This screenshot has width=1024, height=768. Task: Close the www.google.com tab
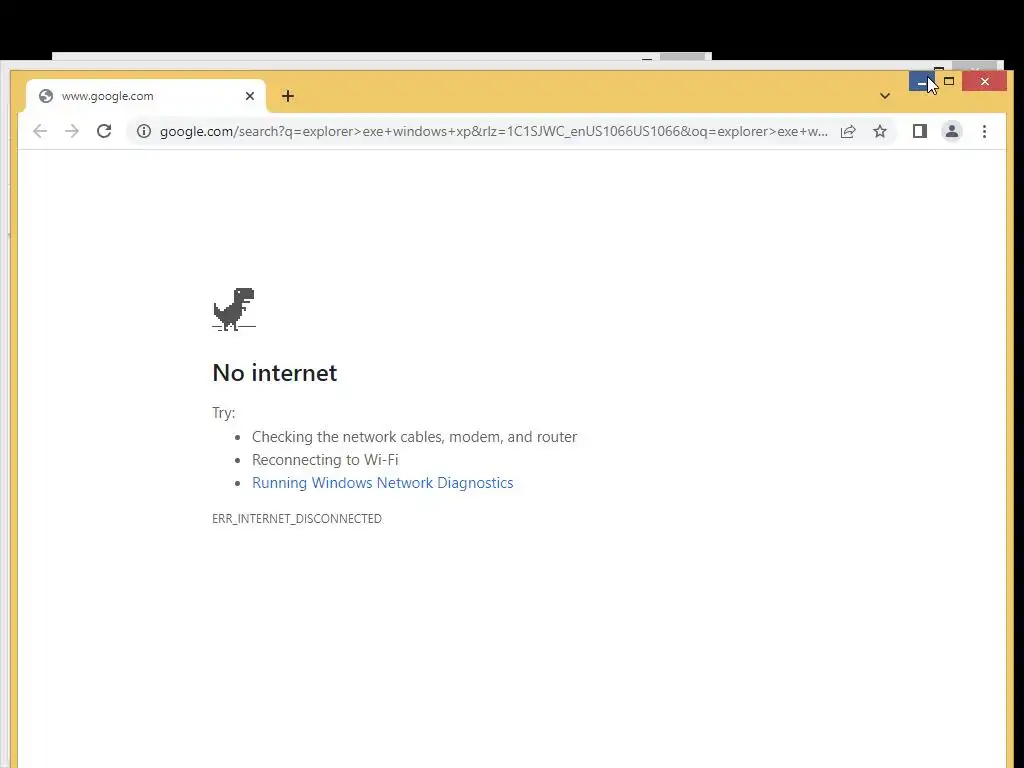[x=249, y=96]
